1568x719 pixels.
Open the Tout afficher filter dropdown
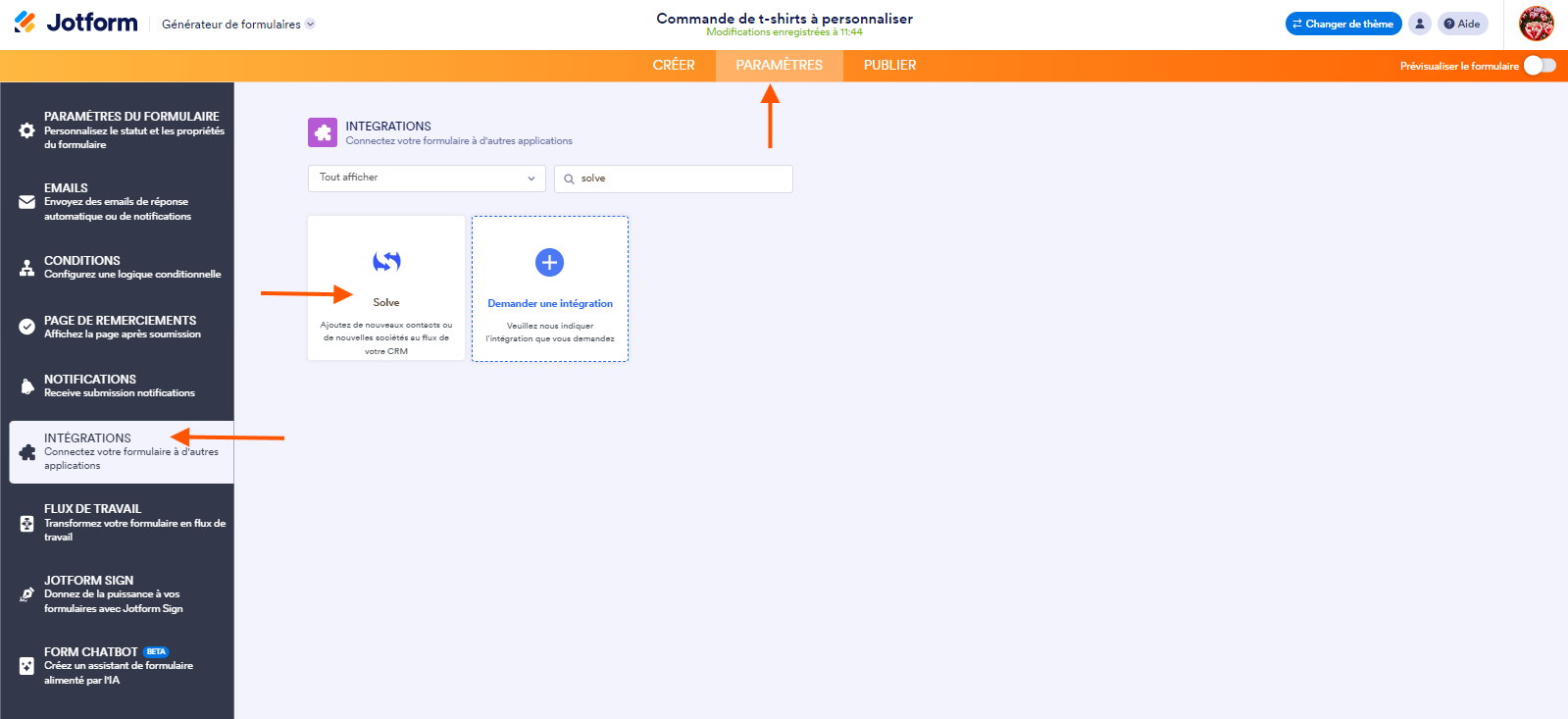pos(427,178)
